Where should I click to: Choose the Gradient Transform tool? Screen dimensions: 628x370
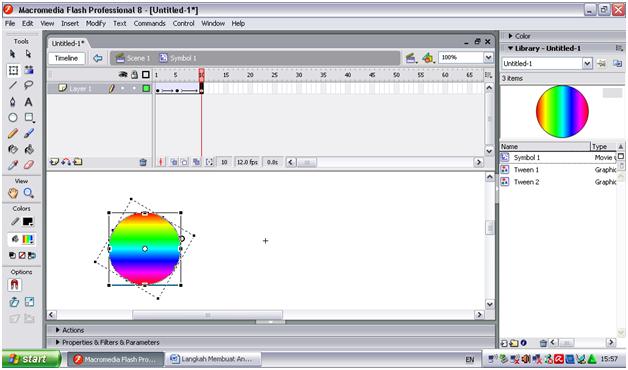(x=28, y=70)
